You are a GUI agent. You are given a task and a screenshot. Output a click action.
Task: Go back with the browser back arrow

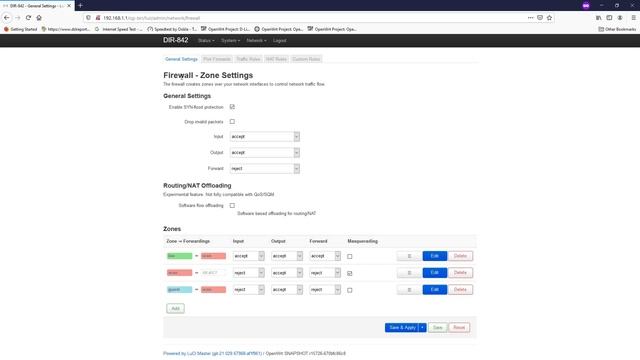click(x=7, y=18)
